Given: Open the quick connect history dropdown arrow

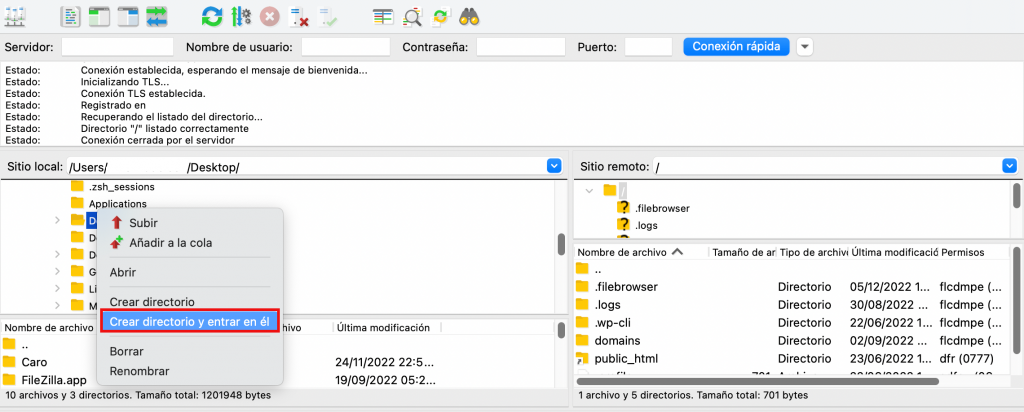Looking at the screenshot, I should click(805, 47).
